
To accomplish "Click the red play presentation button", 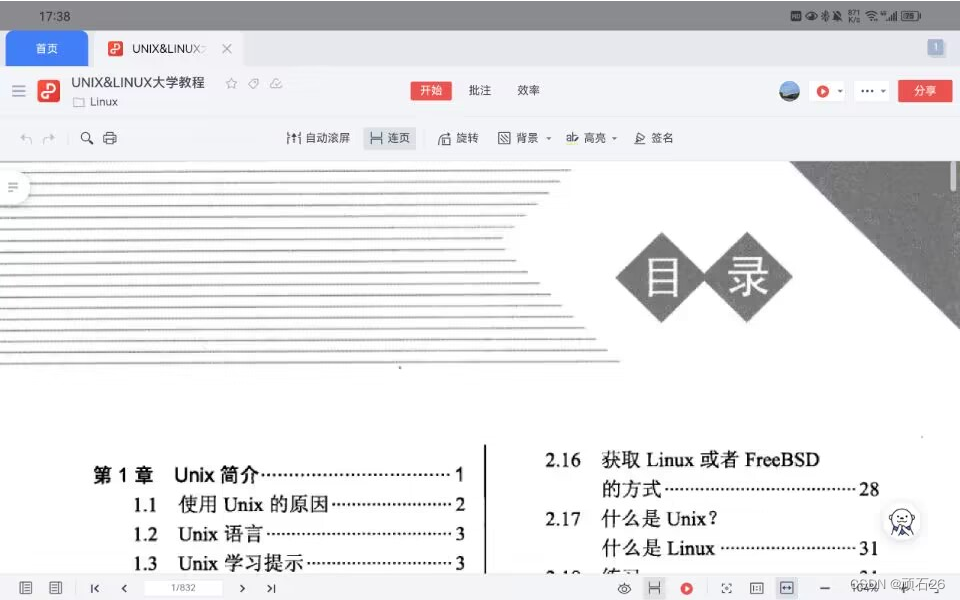I will [x=822, y=91].
